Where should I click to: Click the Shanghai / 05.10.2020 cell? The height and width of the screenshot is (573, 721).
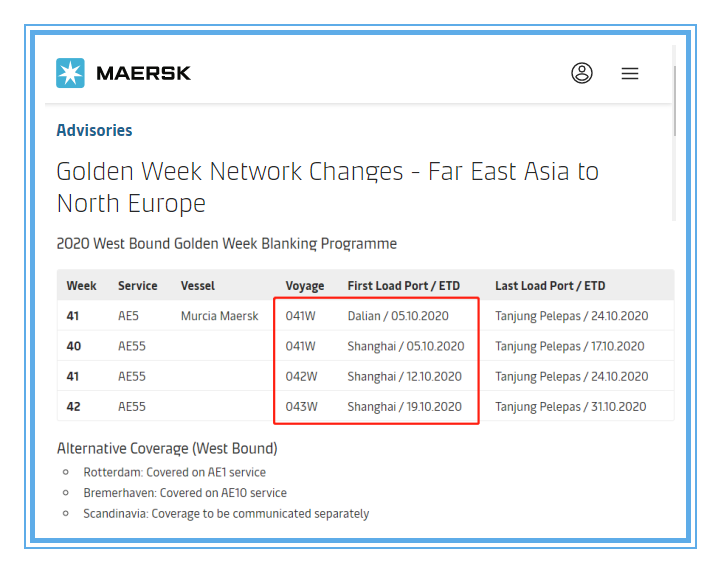coord(406,346)
